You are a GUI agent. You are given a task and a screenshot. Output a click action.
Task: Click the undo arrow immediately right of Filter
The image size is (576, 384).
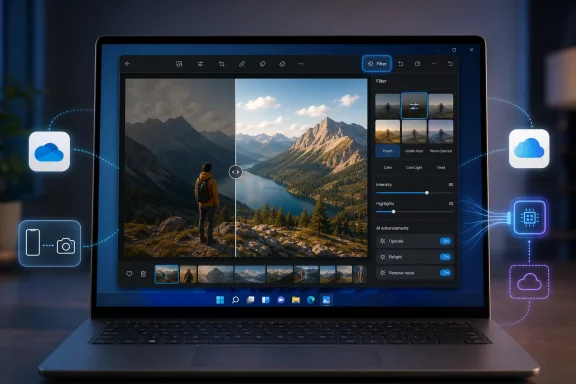click(x=400, y=64)
